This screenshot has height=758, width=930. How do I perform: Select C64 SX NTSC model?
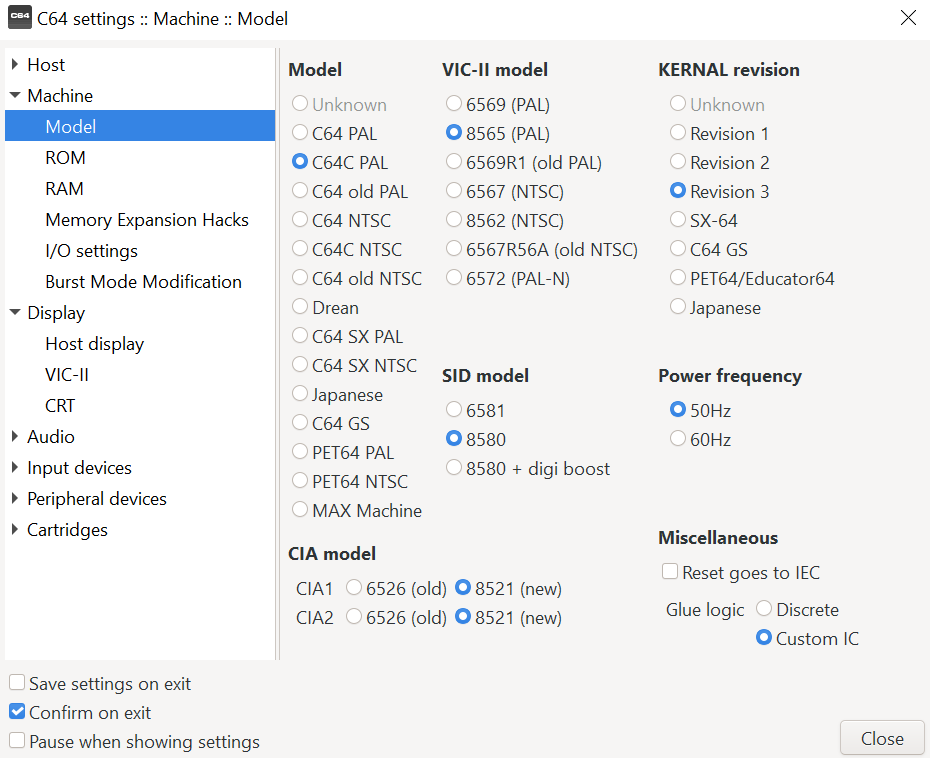click(354, 365)
